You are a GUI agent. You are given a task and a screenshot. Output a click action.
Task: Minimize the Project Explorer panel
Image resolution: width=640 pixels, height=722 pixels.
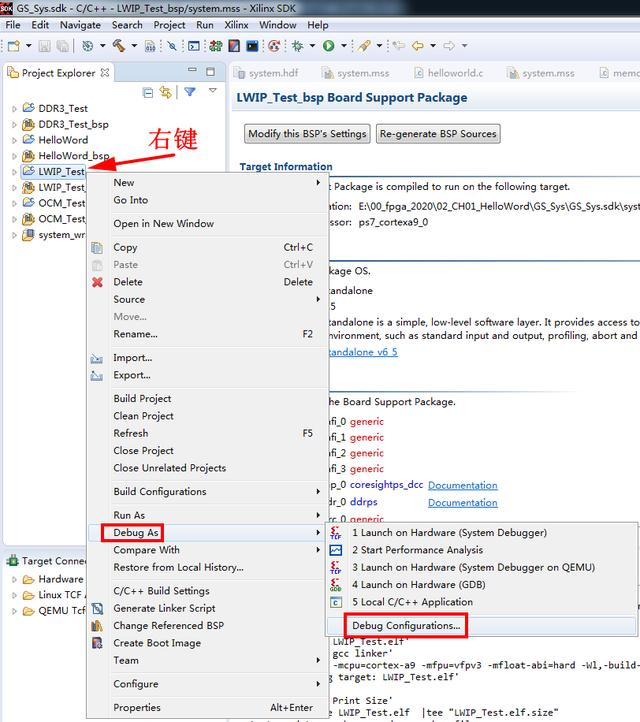(192, 70)
